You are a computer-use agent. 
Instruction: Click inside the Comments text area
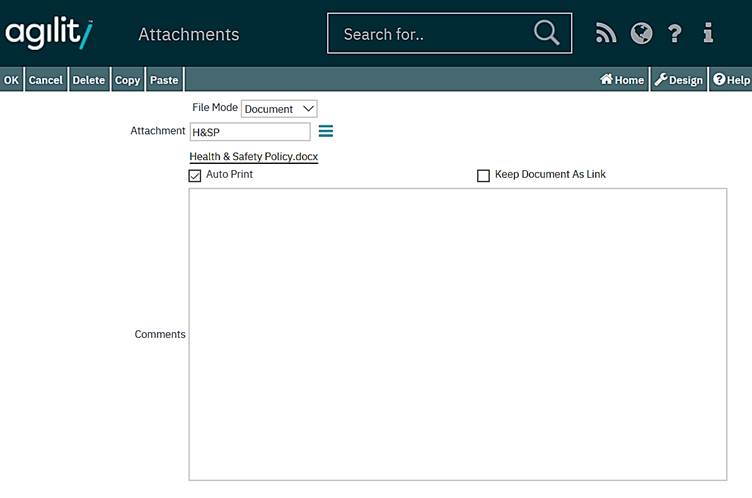point(457,334)
